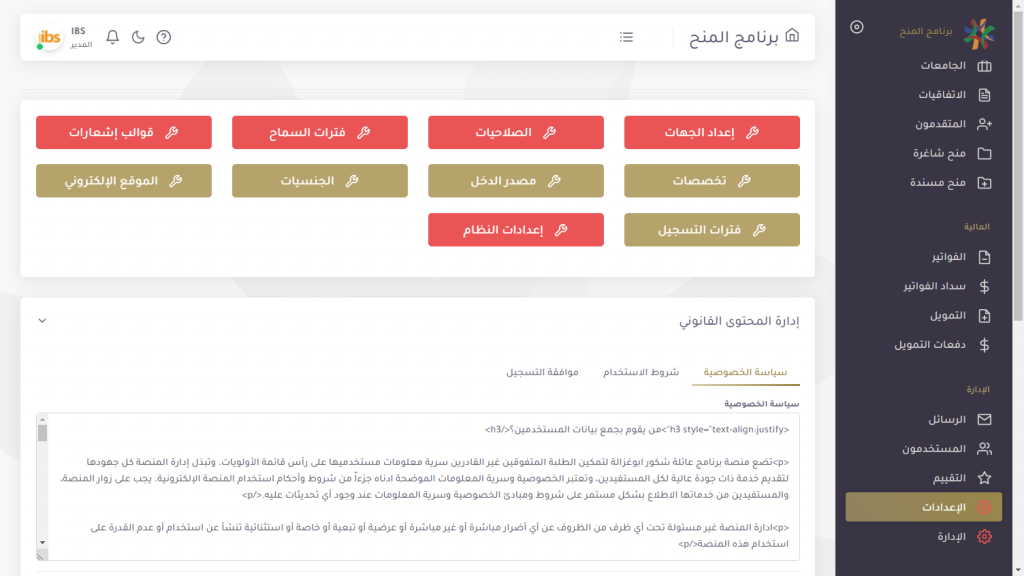The width and height of the screenshot is (1024, 576).
Task: Click the notification bell icon
Action: (113, 37)
